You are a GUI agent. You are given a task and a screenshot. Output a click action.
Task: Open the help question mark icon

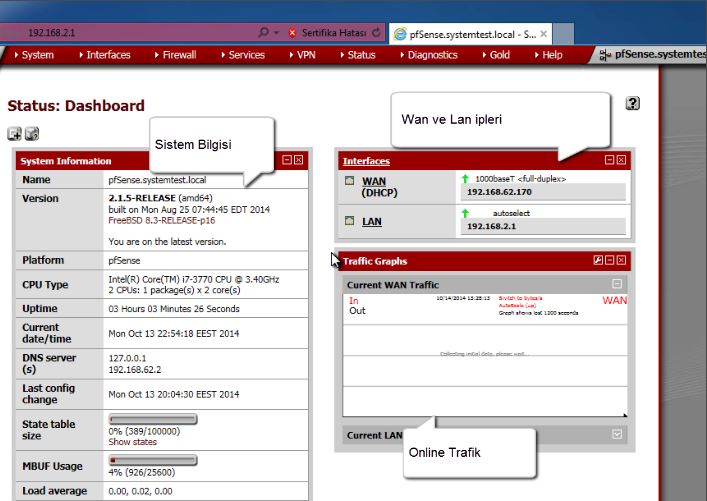(x=632, y=103)
